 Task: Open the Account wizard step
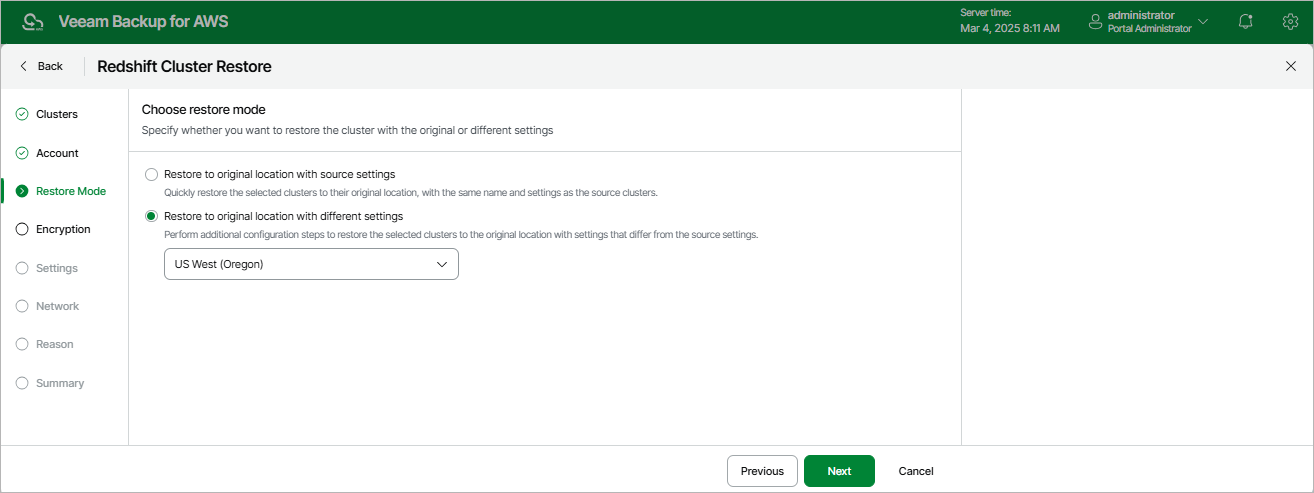57,153
